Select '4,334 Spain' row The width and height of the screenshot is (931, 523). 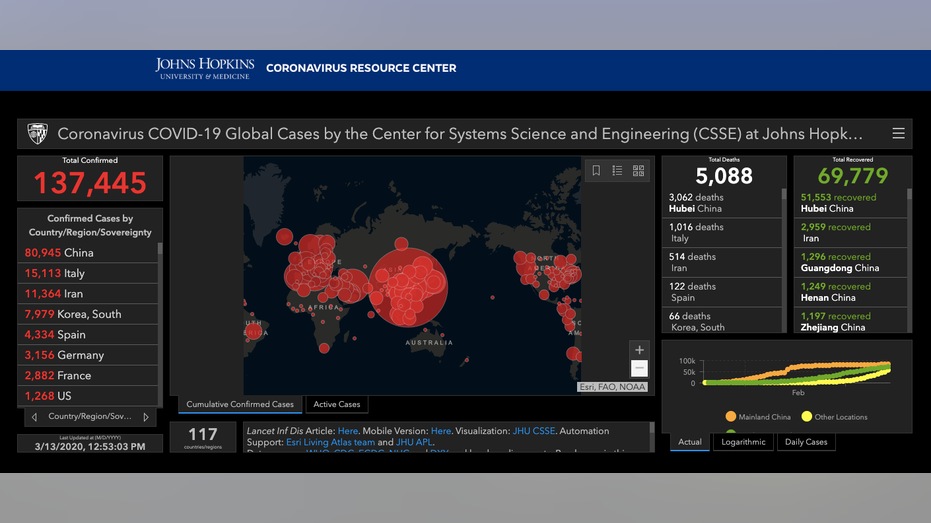click(x=88, y=335)
